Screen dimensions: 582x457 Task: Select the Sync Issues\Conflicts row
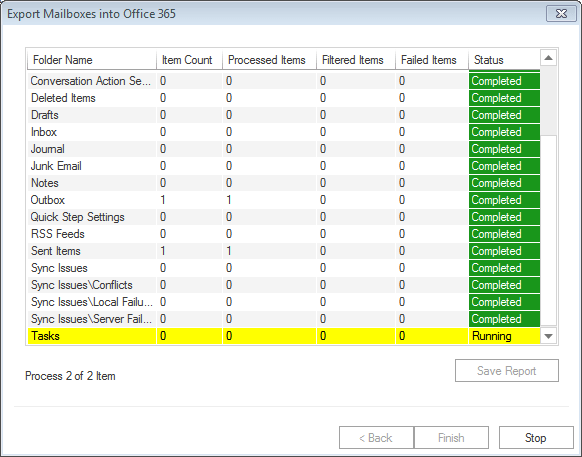[284, 285]
